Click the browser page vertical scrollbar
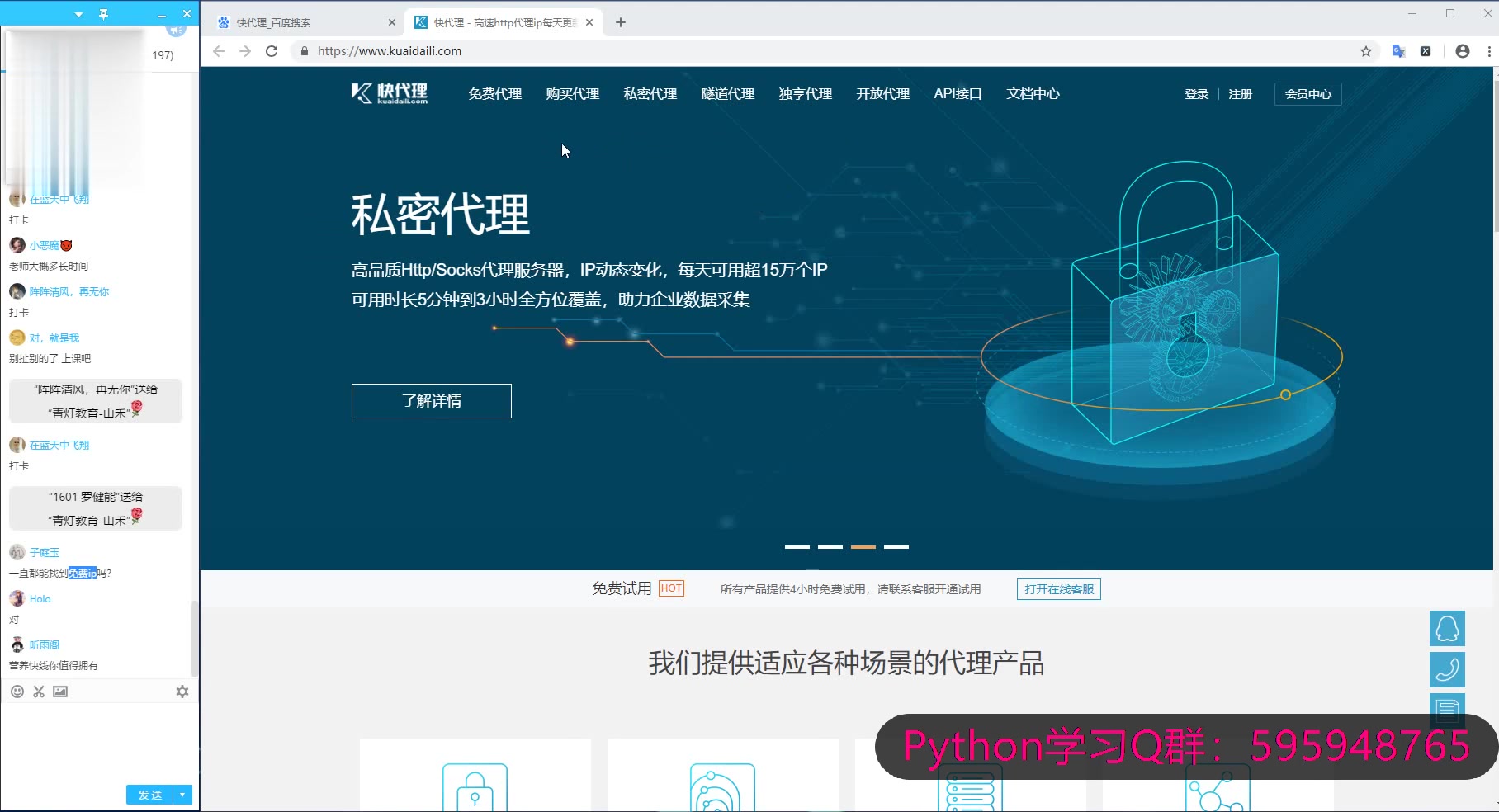The image size is (1499, 812). pos(1496,155)
